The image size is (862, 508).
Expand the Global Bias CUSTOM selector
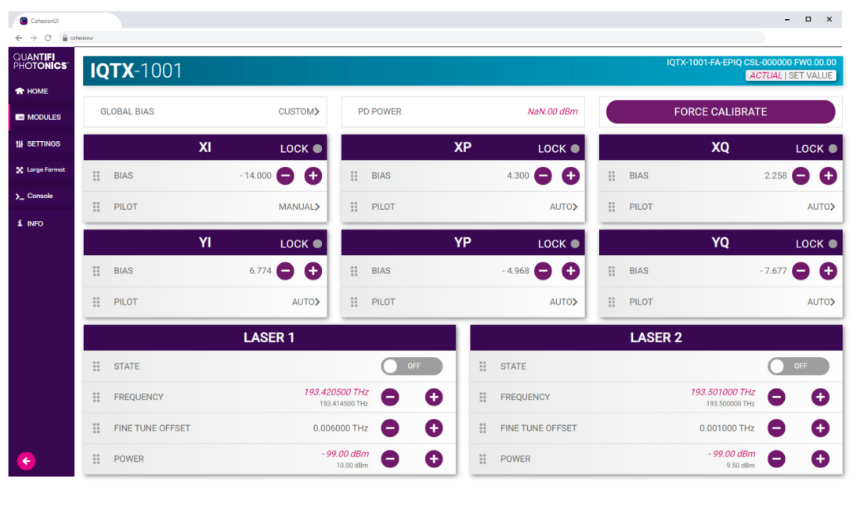click(x=299, y=112)
